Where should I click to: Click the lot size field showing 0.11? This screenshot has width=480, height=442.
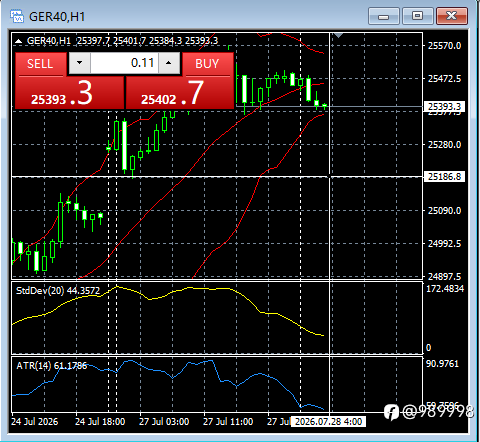(124, 63)
